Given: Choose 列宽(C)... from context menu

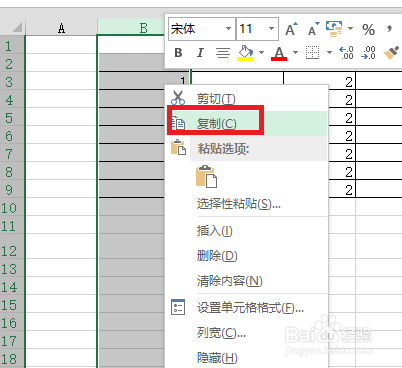Looking at the screenshot, I should (247, 332).
